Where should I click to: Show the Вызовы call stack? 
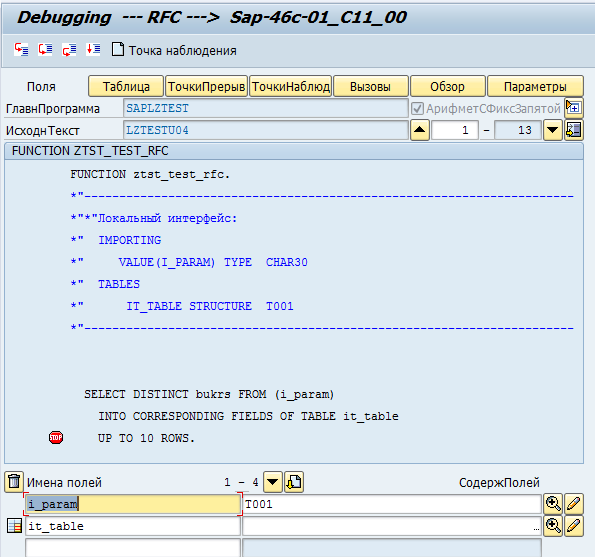[x=370, y=87]
